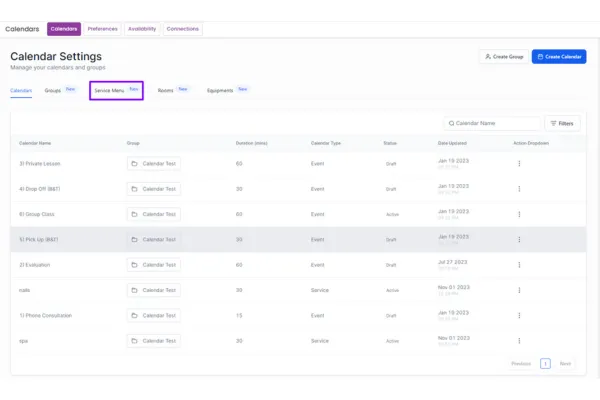The height and width of the screenshot is (400, 600).
Task: Click Calendar Test group of Private Lesson
Action: click(154, 163)
